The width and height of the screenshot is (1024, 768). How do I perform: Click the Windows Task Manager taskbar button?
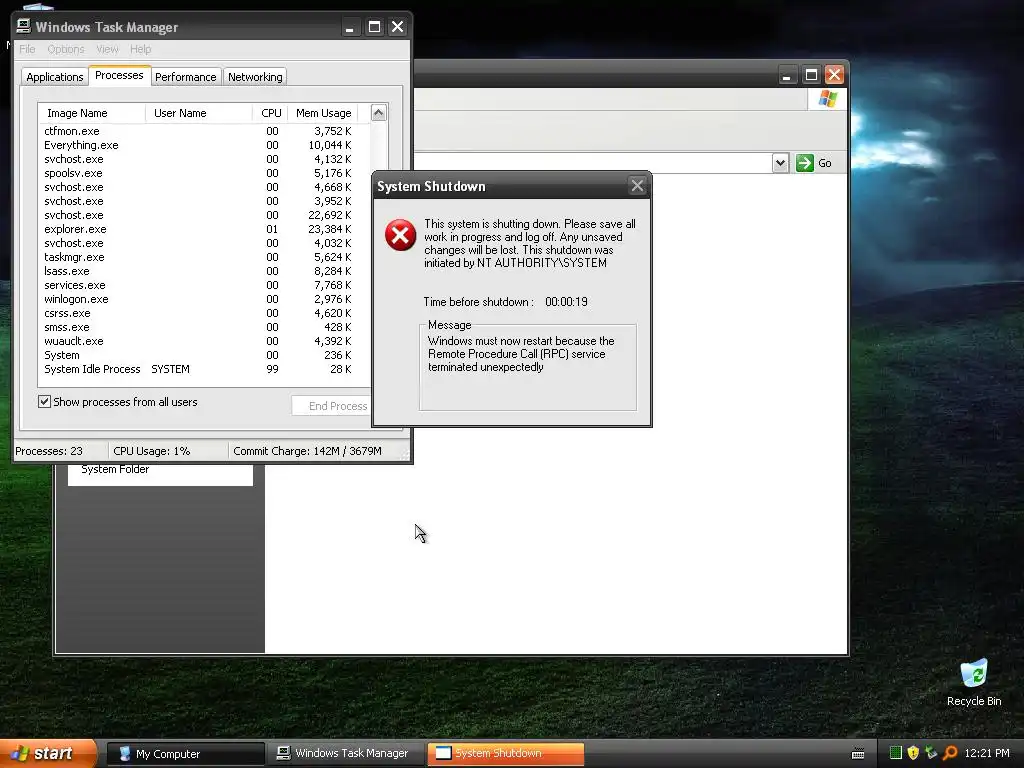pos(345,754)
